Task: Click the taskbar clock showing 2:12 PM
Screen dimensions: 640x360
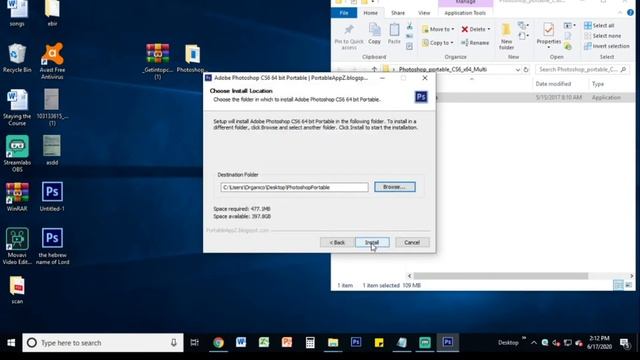Action: coord(599,342)
